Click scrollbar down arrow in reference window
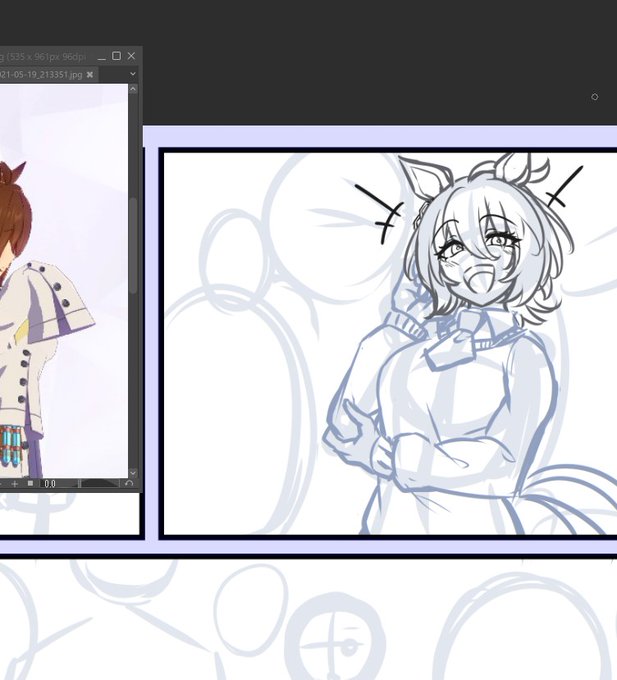This screenshot has height=680, width=617. (133, 473)
